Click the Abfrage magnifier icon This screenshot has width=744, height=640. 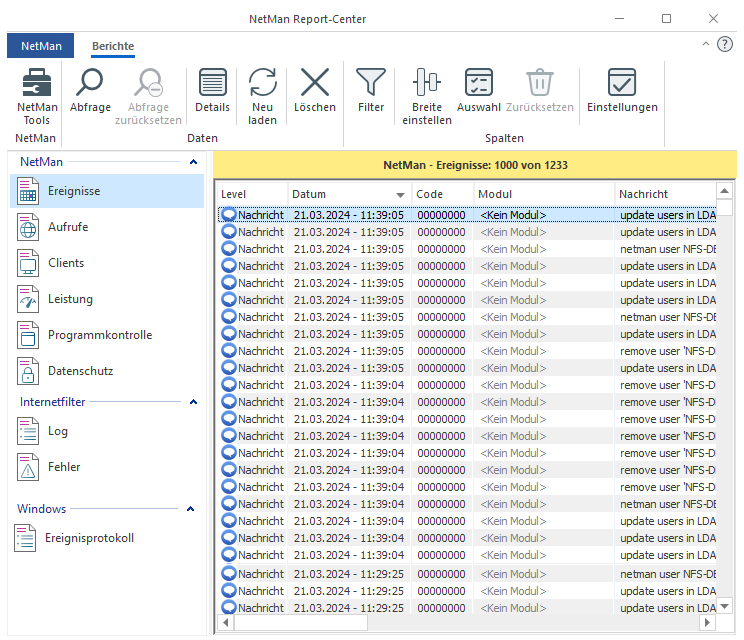pyautogui.click(x=90, y=84)
